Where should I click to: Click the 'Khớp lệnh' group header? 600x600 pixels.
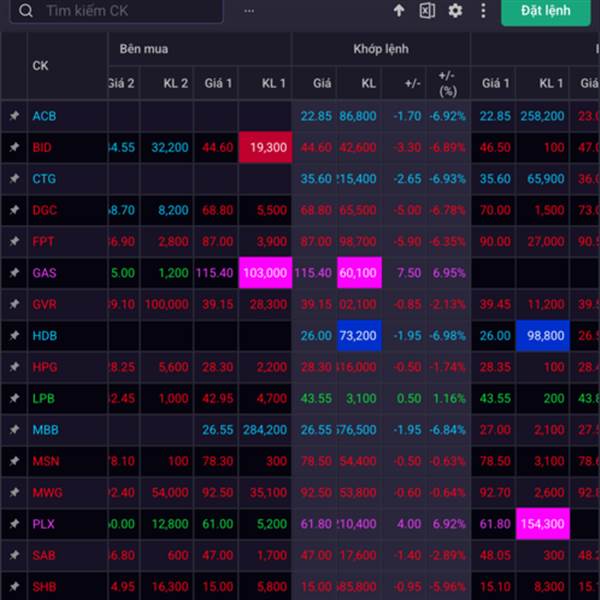381,49
